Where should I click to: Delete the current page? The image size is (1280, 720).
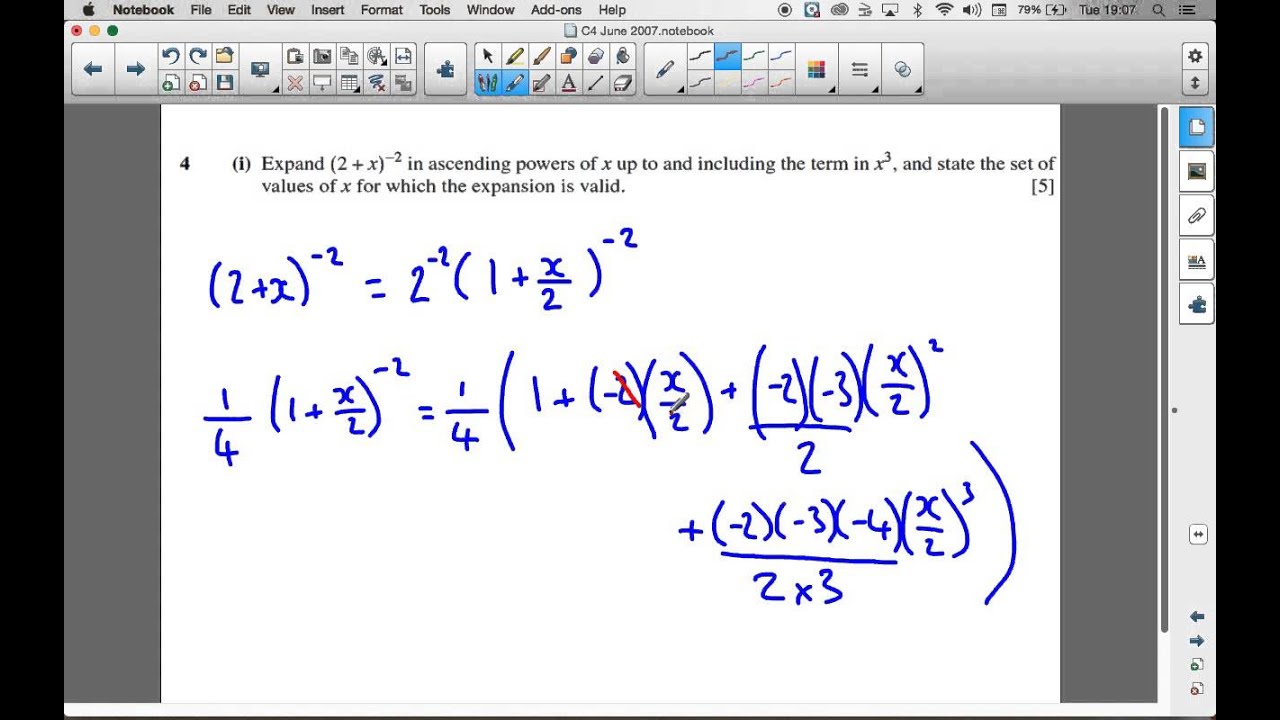click(198, 83)
